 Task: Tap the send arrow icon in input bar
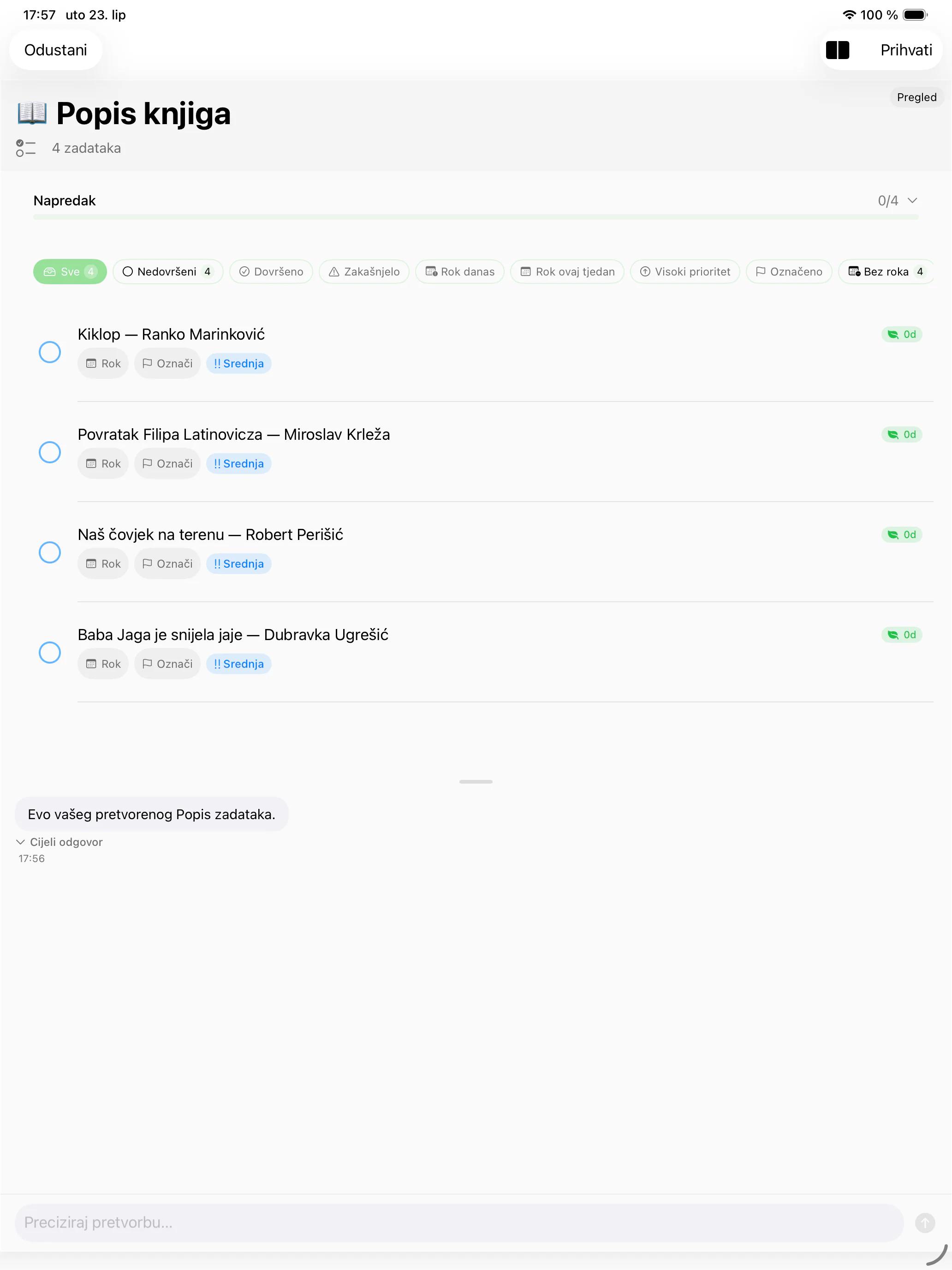924,1222
